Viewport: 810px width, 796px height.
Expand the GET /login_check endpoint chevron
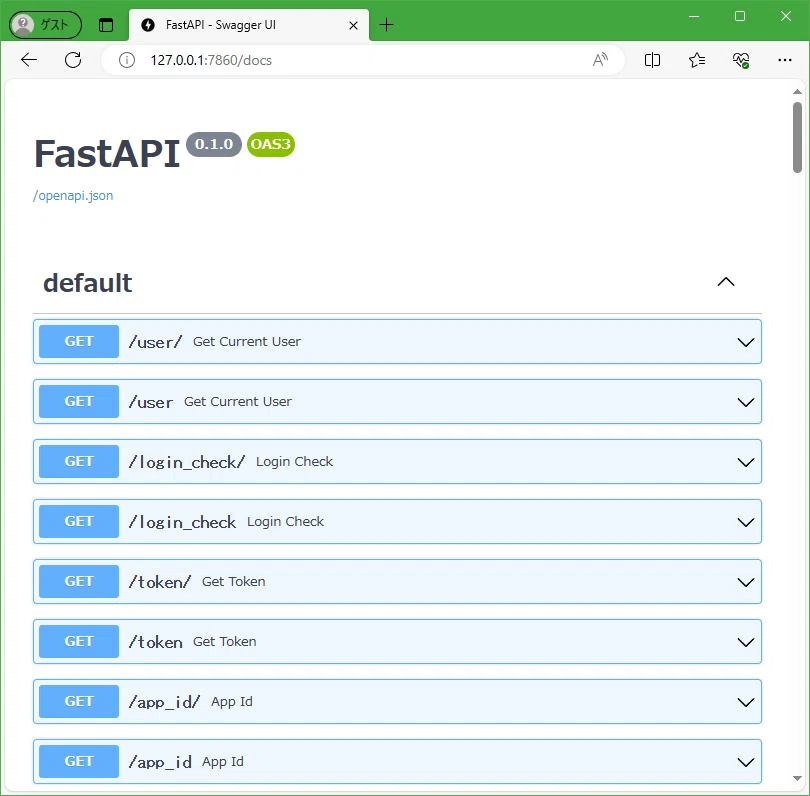[x=745, y=522]
